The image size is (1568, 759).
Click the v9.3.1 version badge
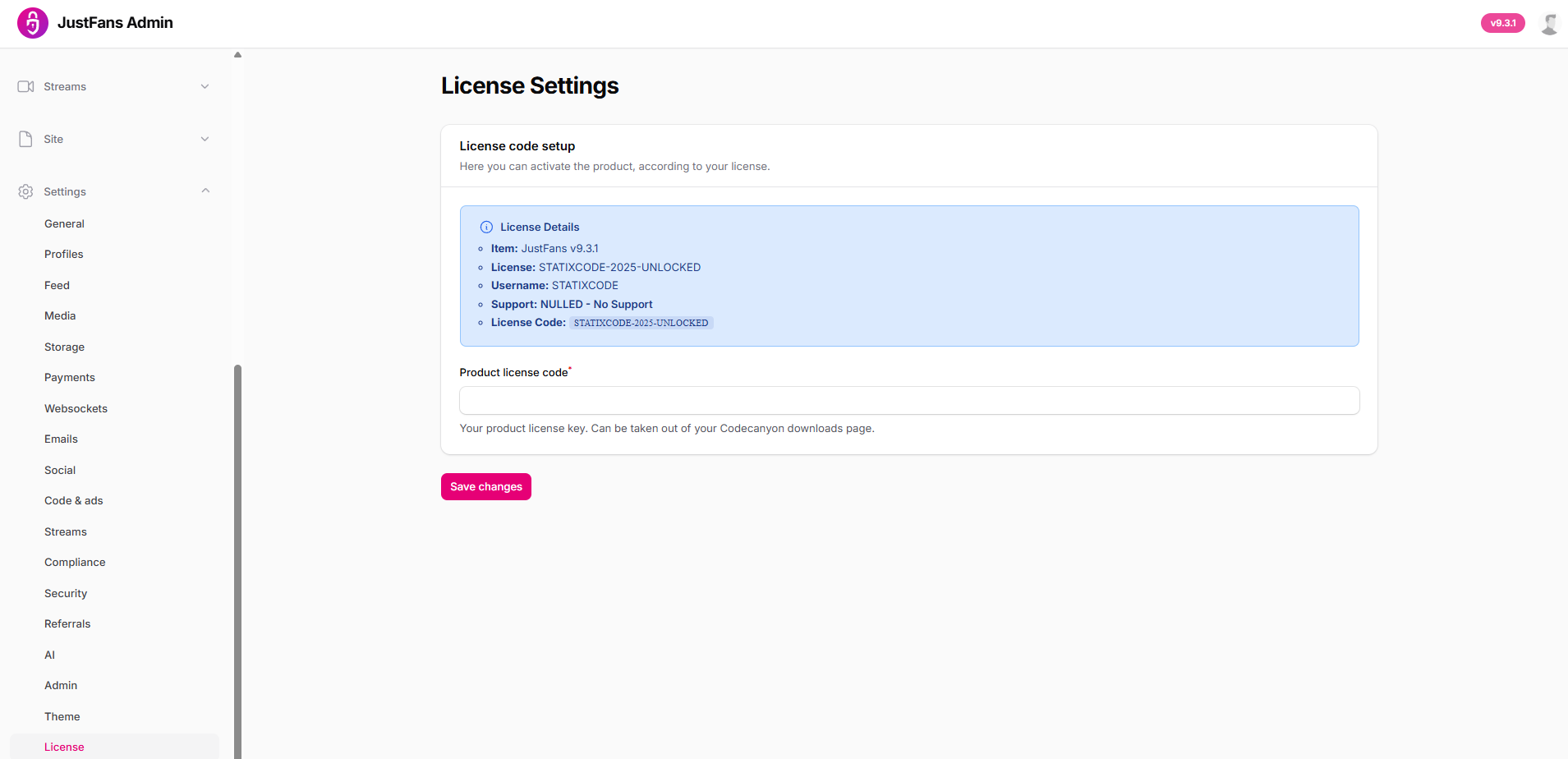point(1502,23)
